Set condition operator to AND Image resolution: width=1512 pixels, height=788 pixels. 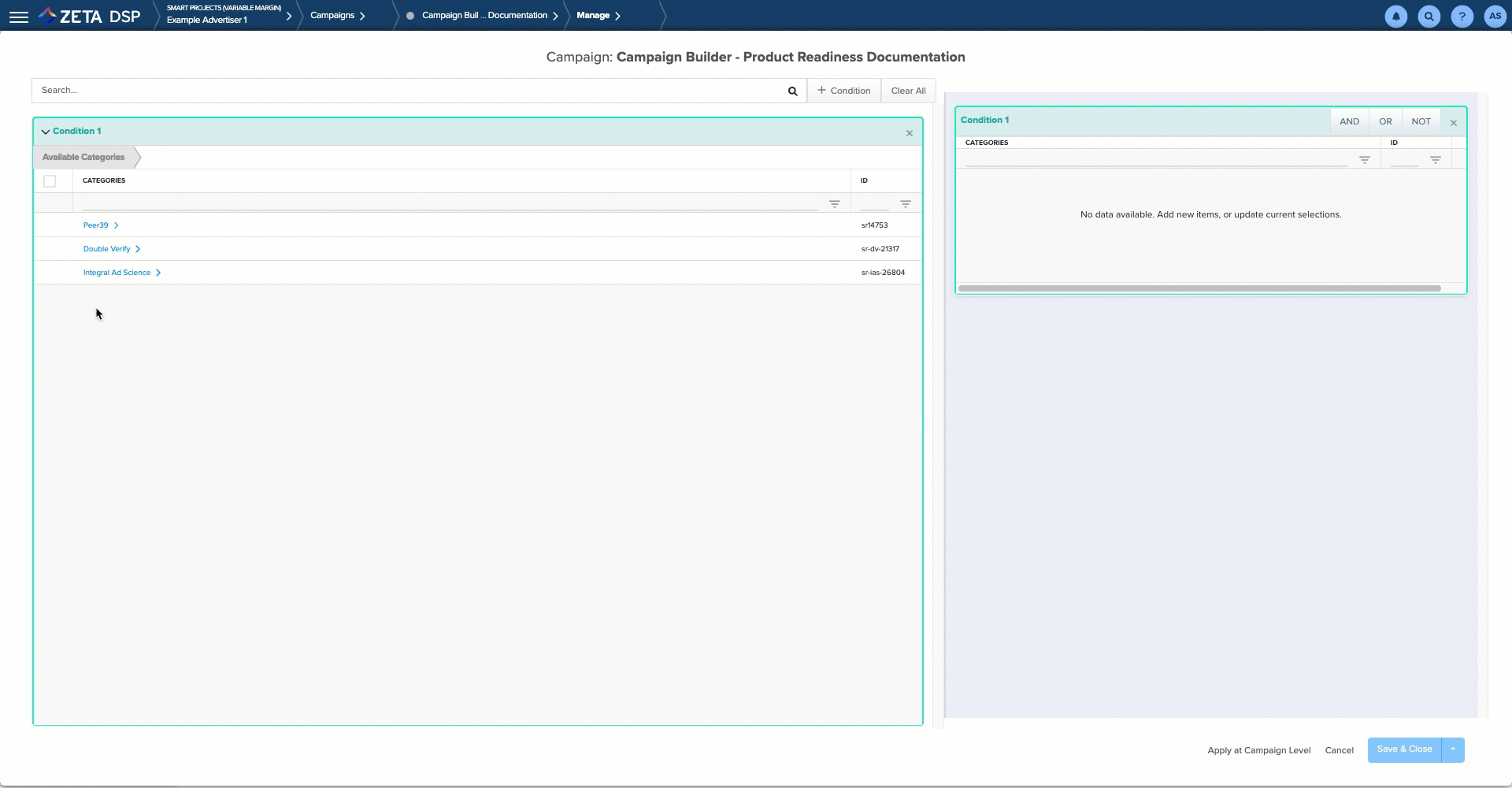(1349, 121)
